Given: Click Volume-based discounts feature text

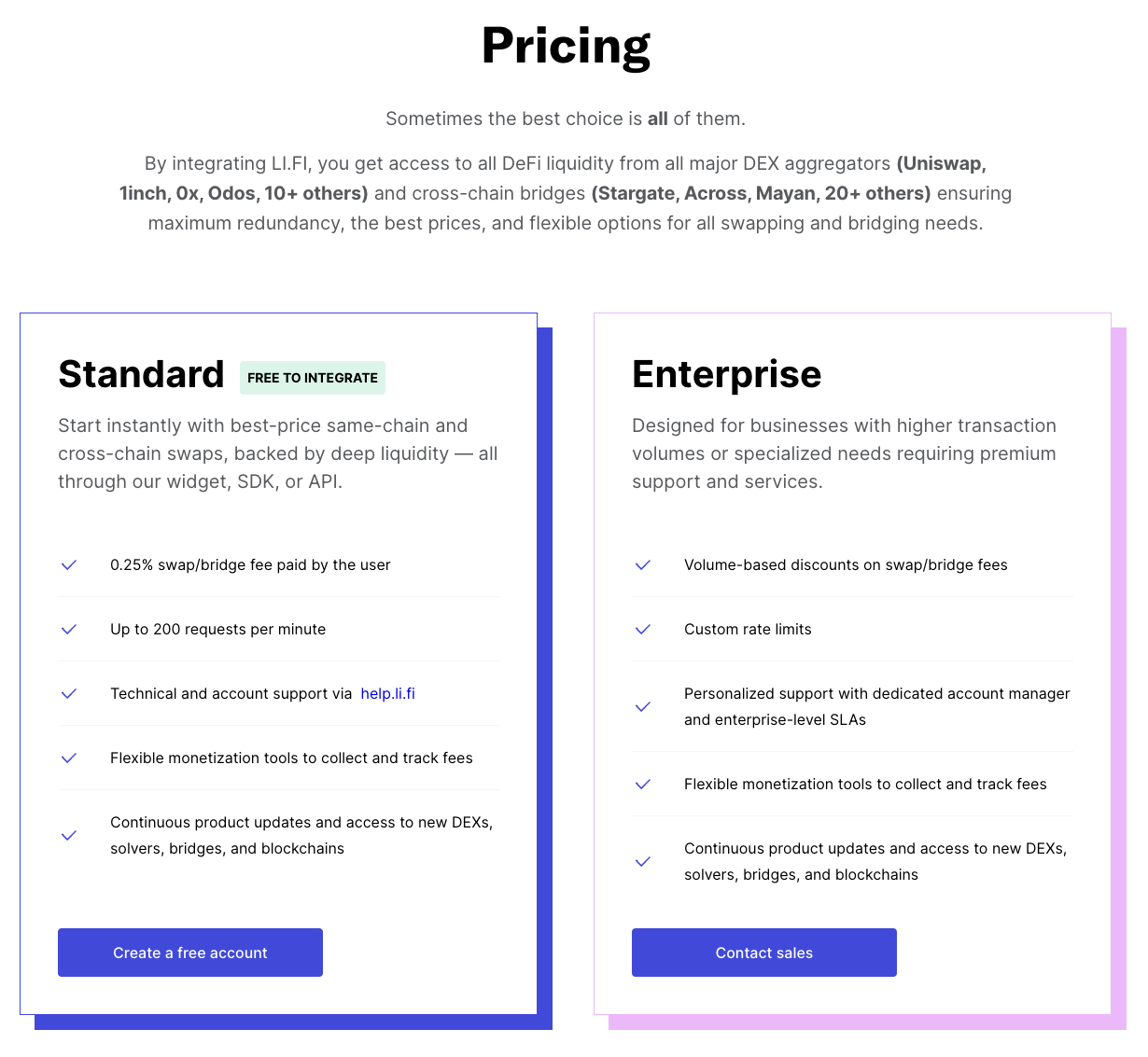Looking at the screenshot, I should click(846, 565).
